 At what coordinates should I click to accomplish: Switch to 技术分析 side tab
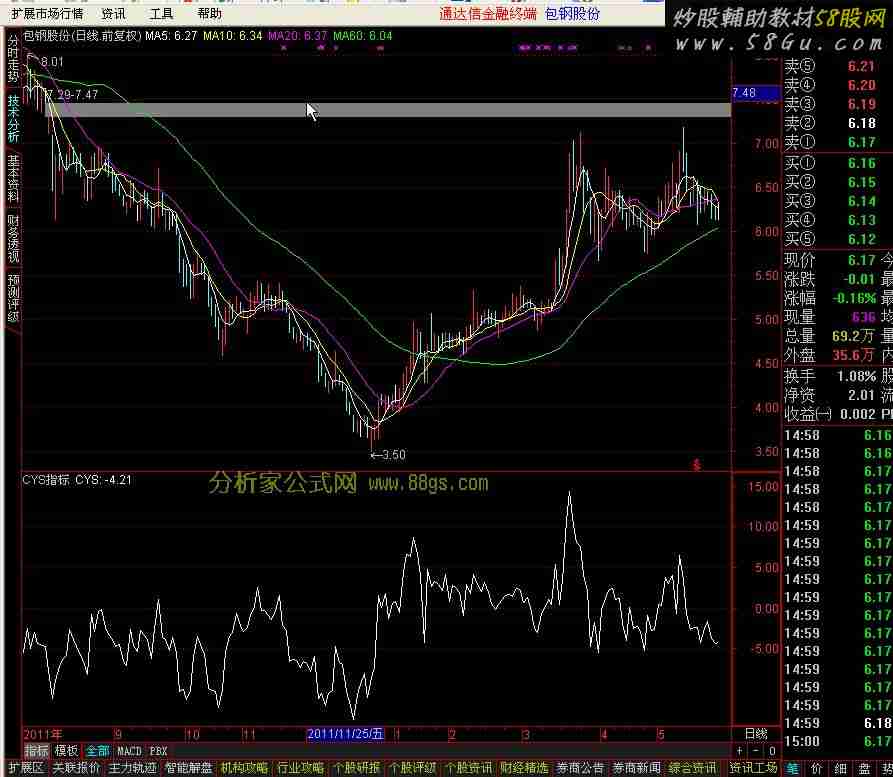(x=13, y=117)
